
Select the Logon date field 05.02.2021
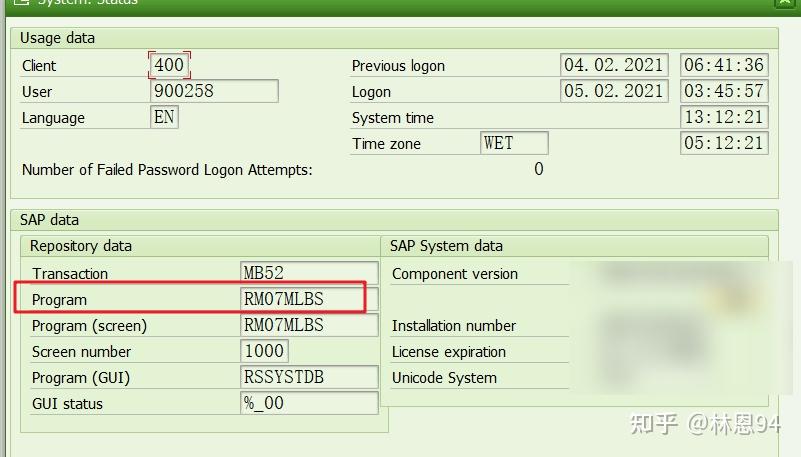[x=614, y=91]
